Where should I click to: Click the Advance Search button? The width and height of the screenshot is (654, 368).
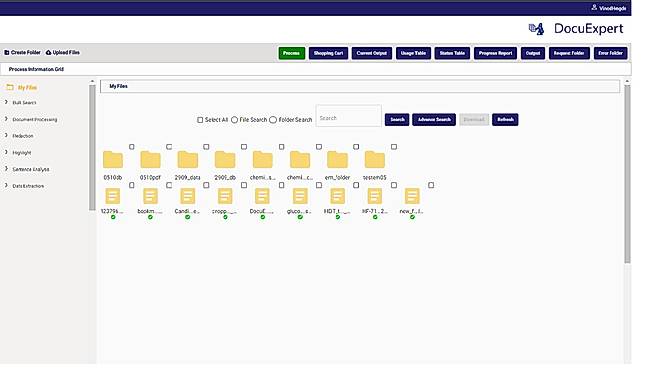434,120
